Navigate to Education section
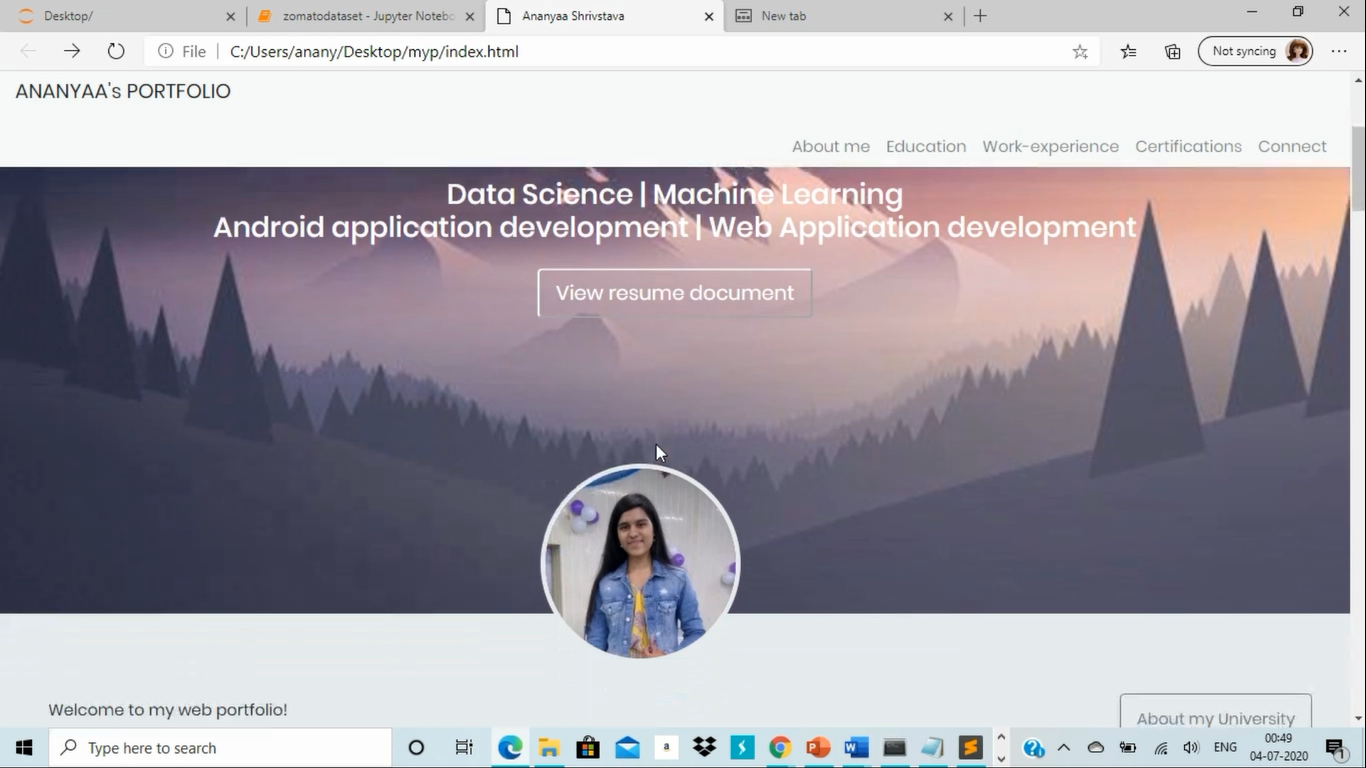The image size is (1366, 768). point(926,146)
